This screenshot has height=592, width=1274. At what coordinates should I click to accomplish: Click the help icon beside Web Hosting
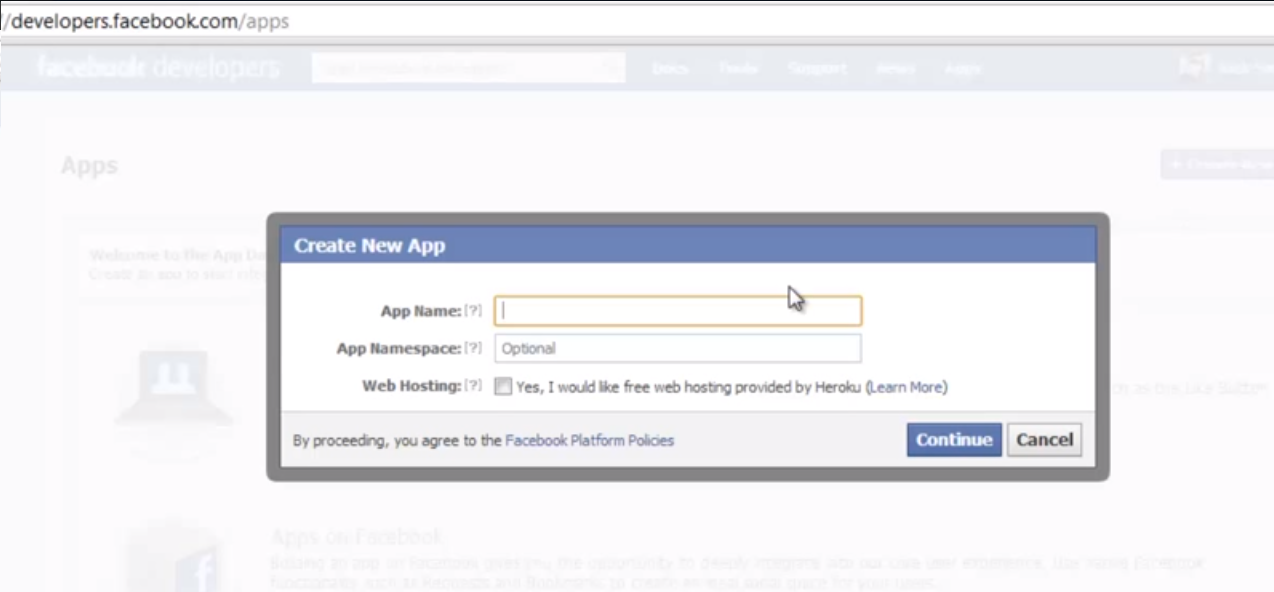pos(473,386)
